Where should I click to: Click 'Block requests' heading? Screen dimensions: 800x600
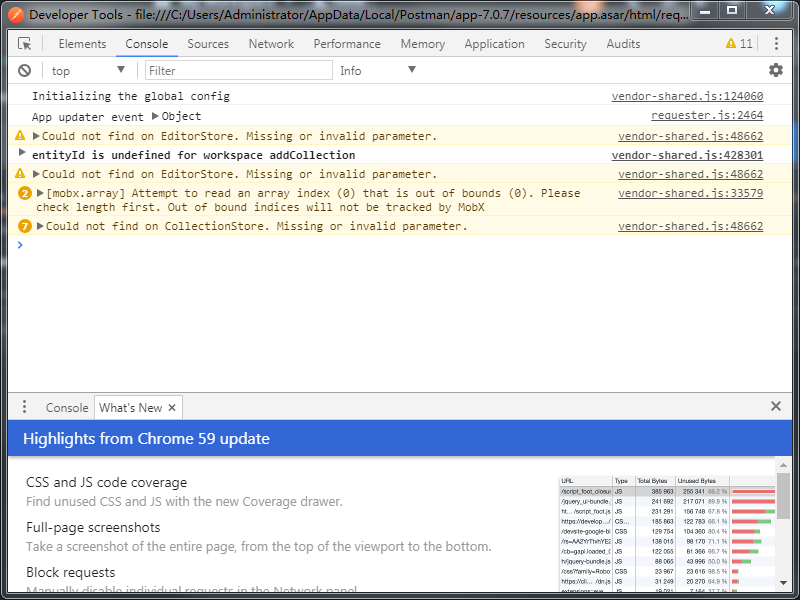point(70,572)
